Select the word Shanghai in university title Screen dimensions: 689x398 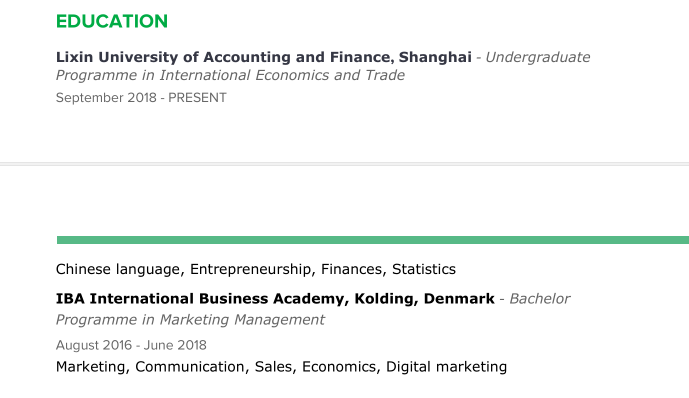(435, 57)
